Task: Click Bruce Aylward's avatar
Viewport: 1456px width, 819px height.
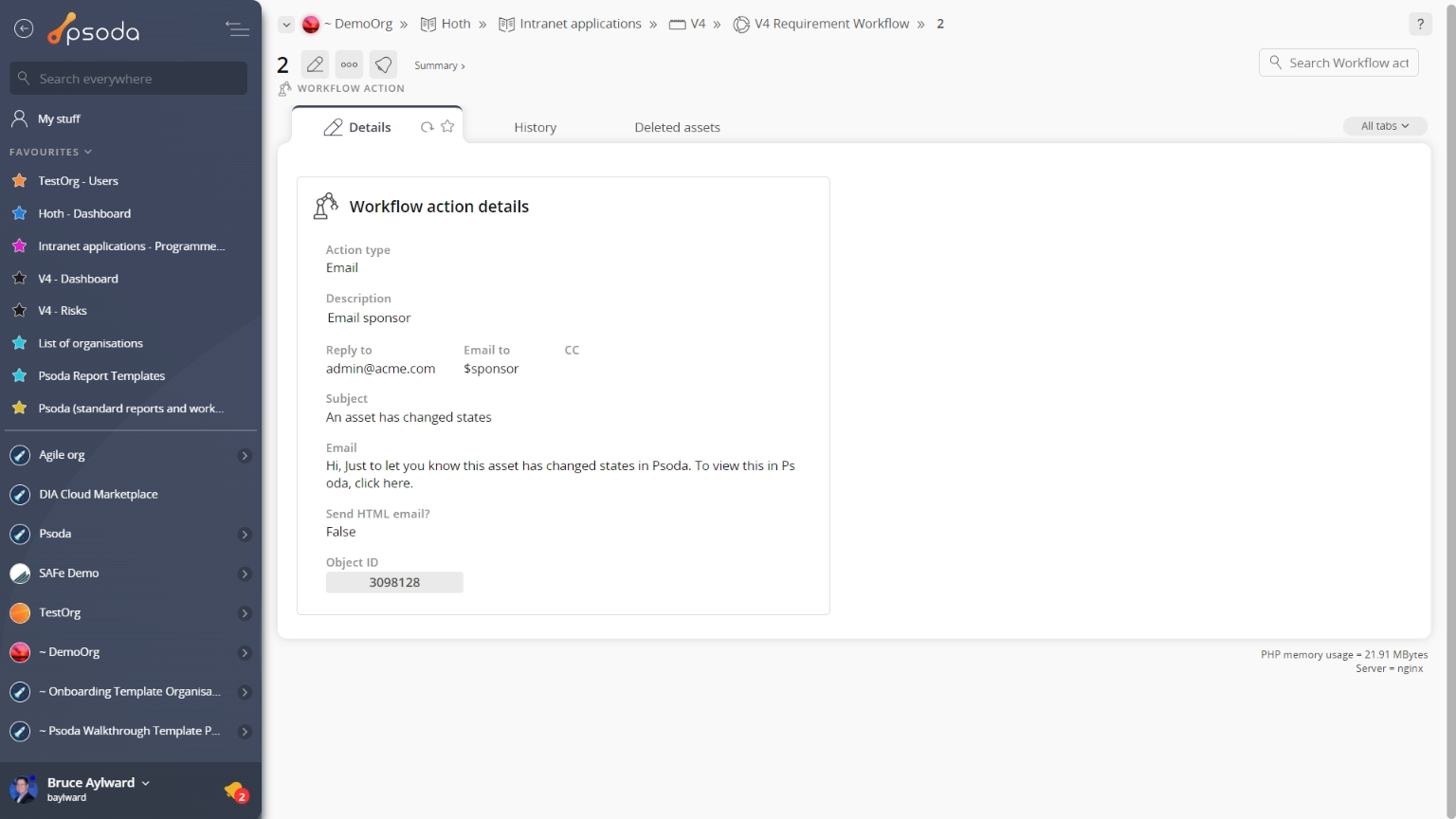Action: coord(24,789)
